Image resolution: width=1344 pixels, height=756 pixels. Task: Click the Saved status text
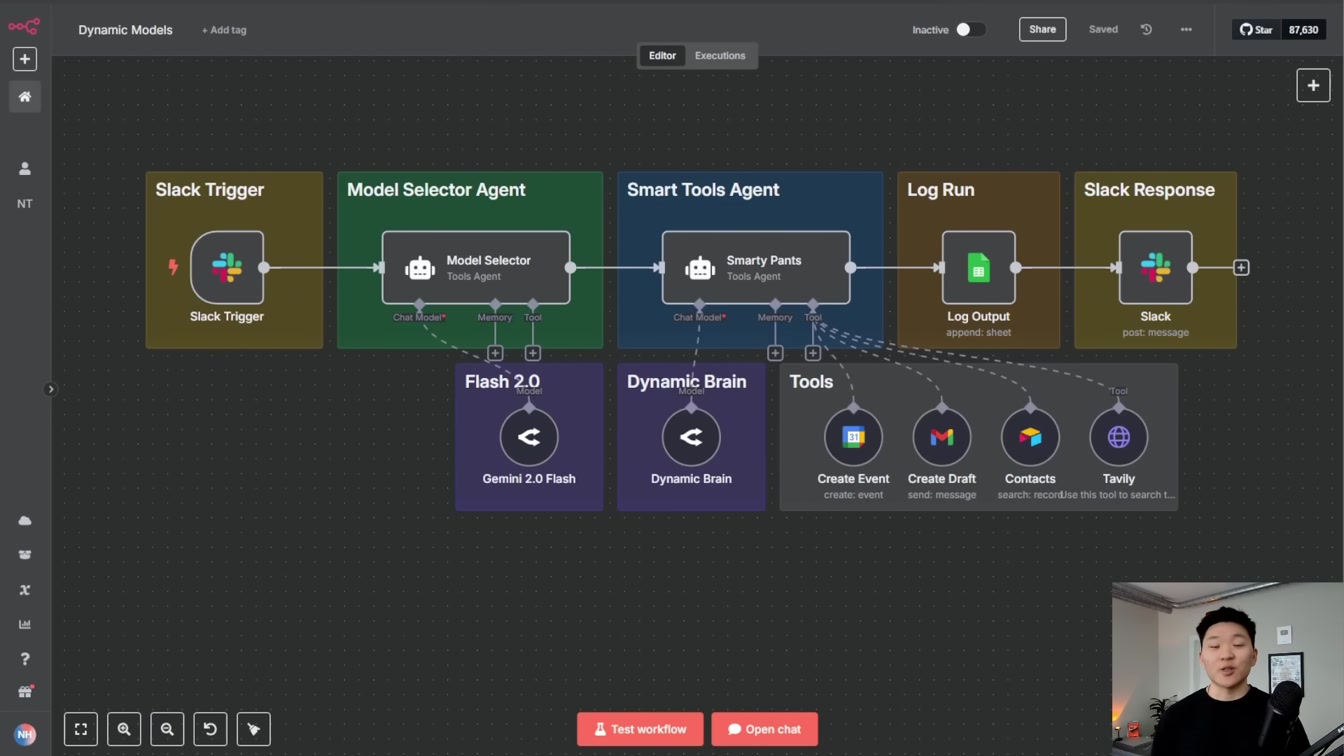[1103, 30]
